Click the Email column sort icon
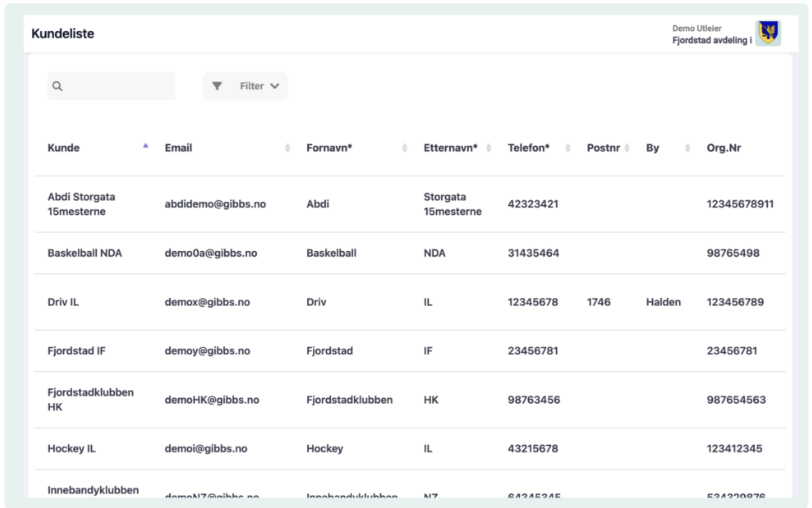Screen dimensions: 812x508 (x=288, y=148)
